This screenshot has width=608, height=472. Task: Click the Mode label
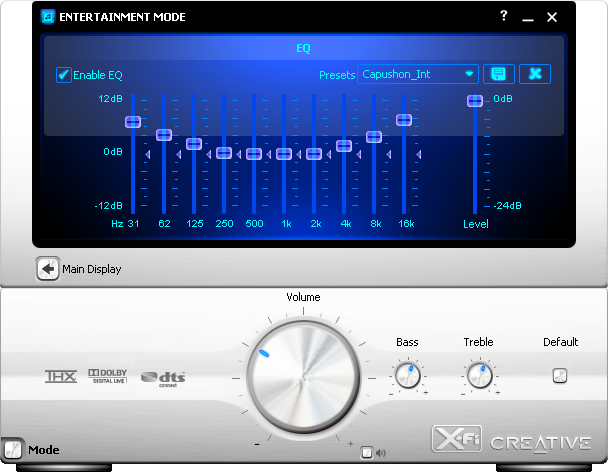click(44, 450)
